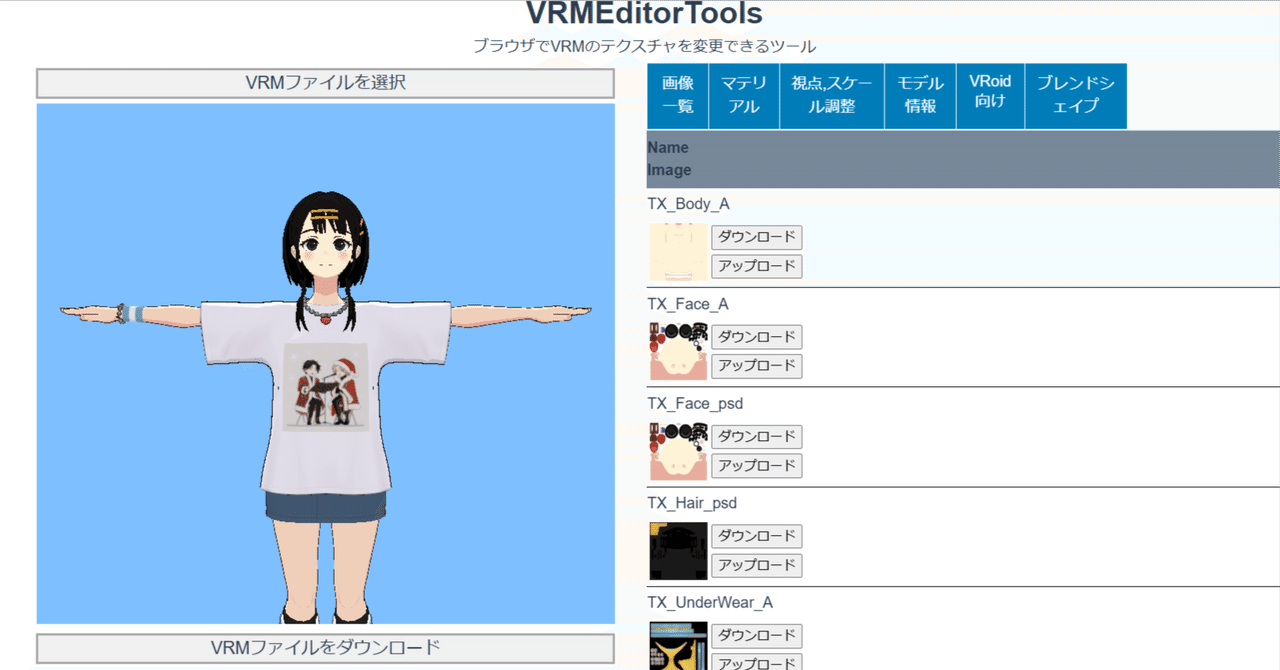The height and width of the screenshot is (670, 1280).
Task: Click the VRMファイルをダウンロード button
Action: (x=325, y=646)
